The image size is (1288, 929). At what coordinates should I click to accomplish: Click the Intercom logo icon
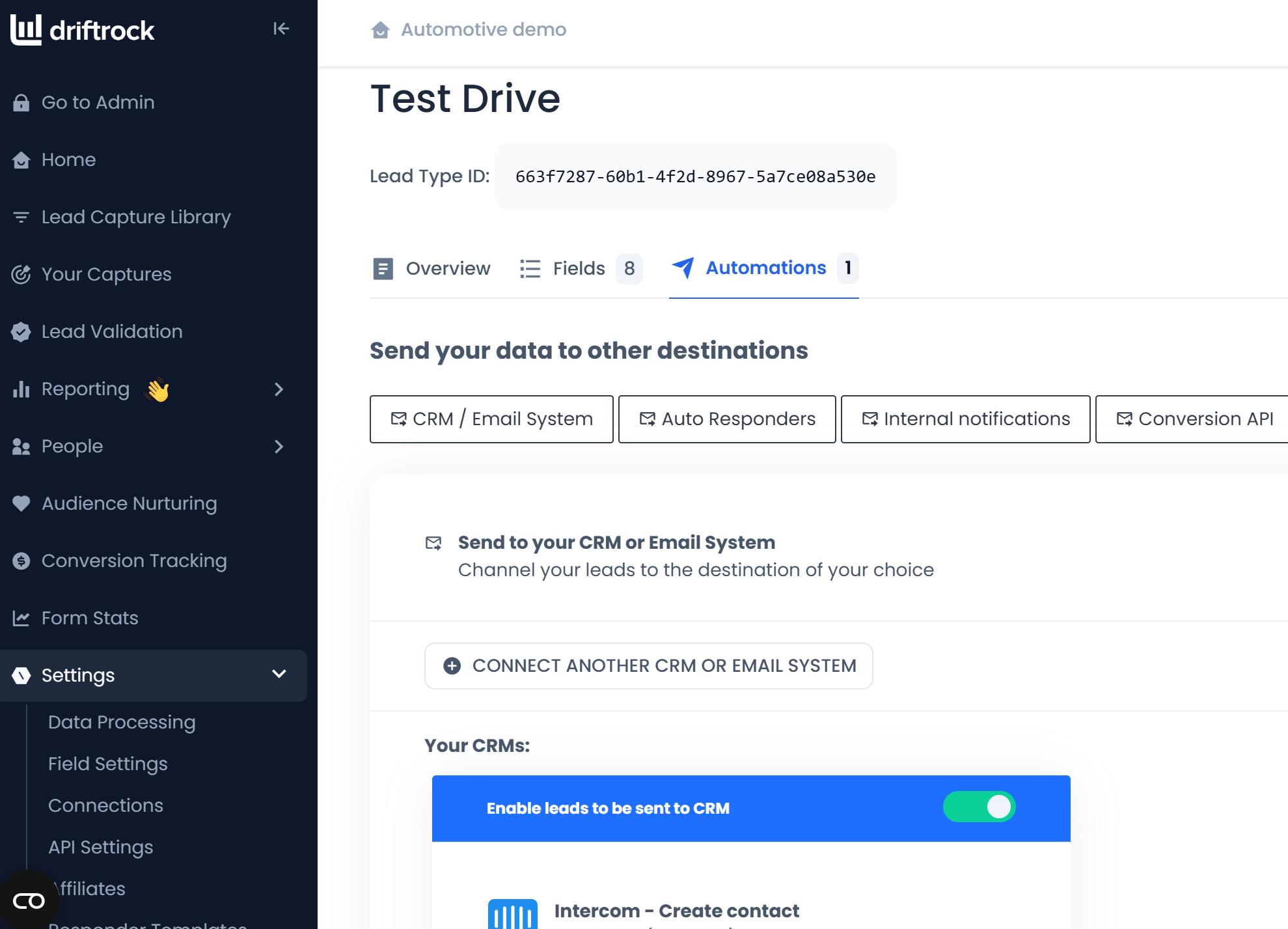point(512,913)
